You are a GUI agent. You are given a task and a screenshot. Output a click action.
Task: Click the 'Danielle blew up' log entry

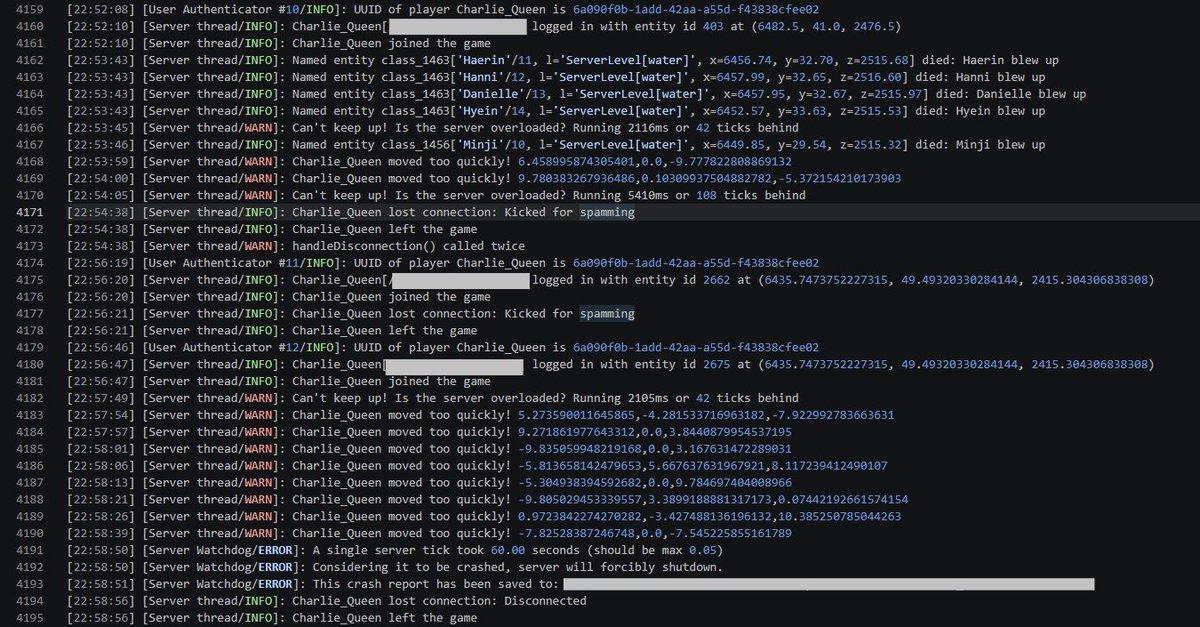[x=576, y=94]
